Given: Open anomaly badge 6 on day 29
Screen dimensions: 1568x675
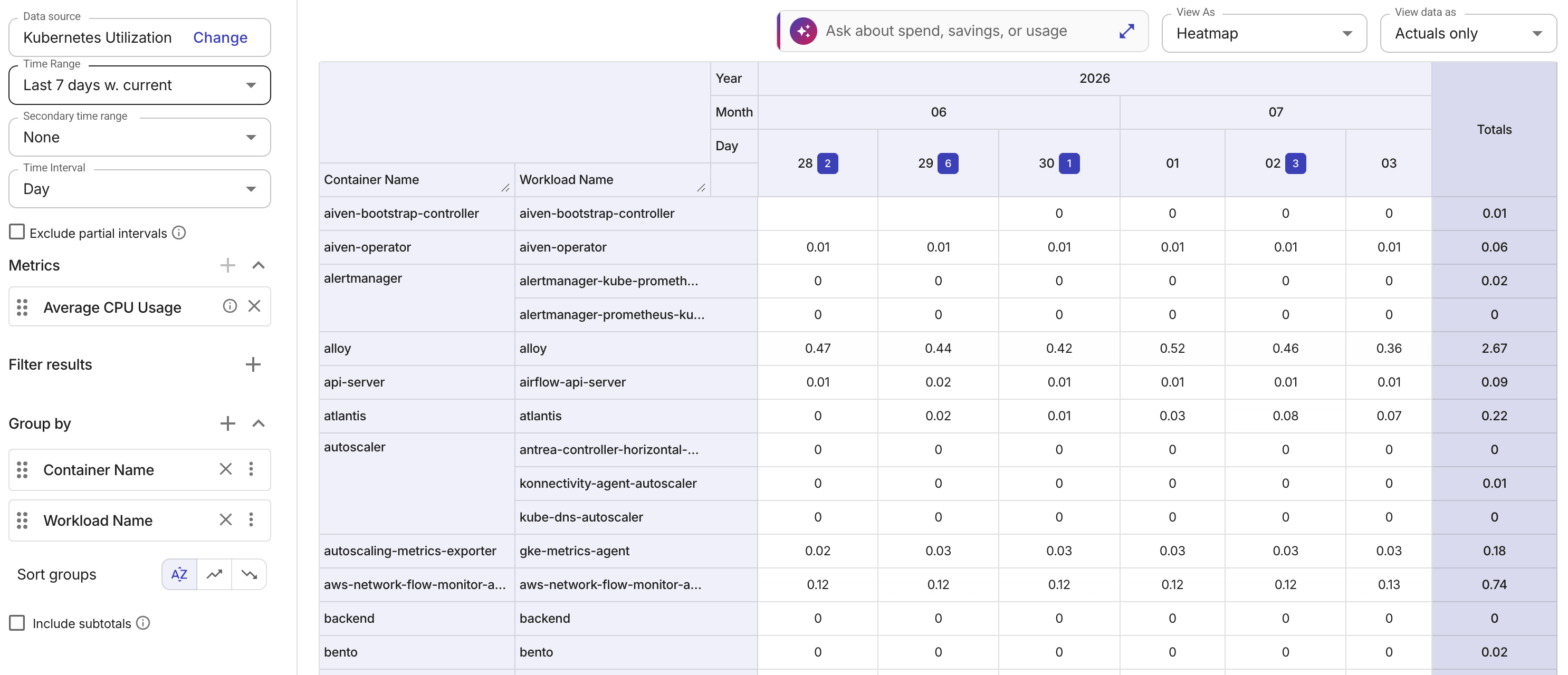Looking at the screenshot, I should [x=948, y=163].
